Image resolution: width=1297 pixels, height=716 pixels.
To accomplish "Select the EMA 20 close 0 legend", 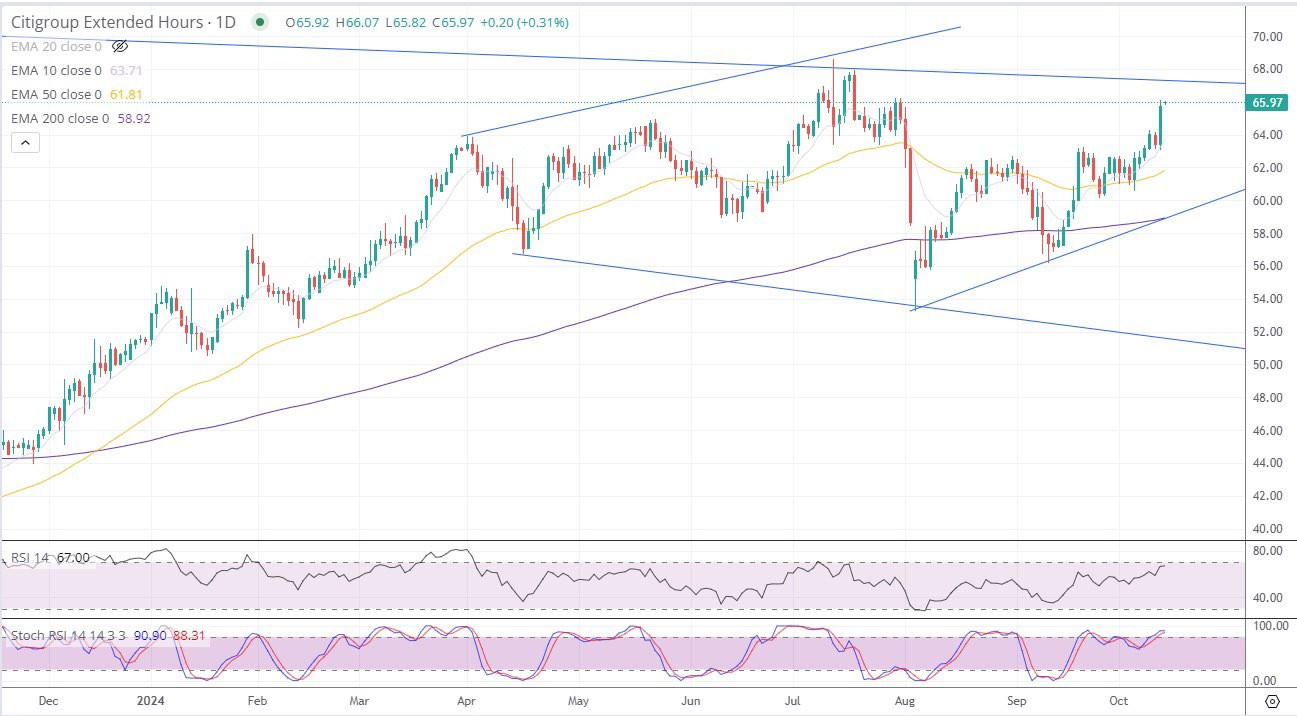I will pos(56,46).
